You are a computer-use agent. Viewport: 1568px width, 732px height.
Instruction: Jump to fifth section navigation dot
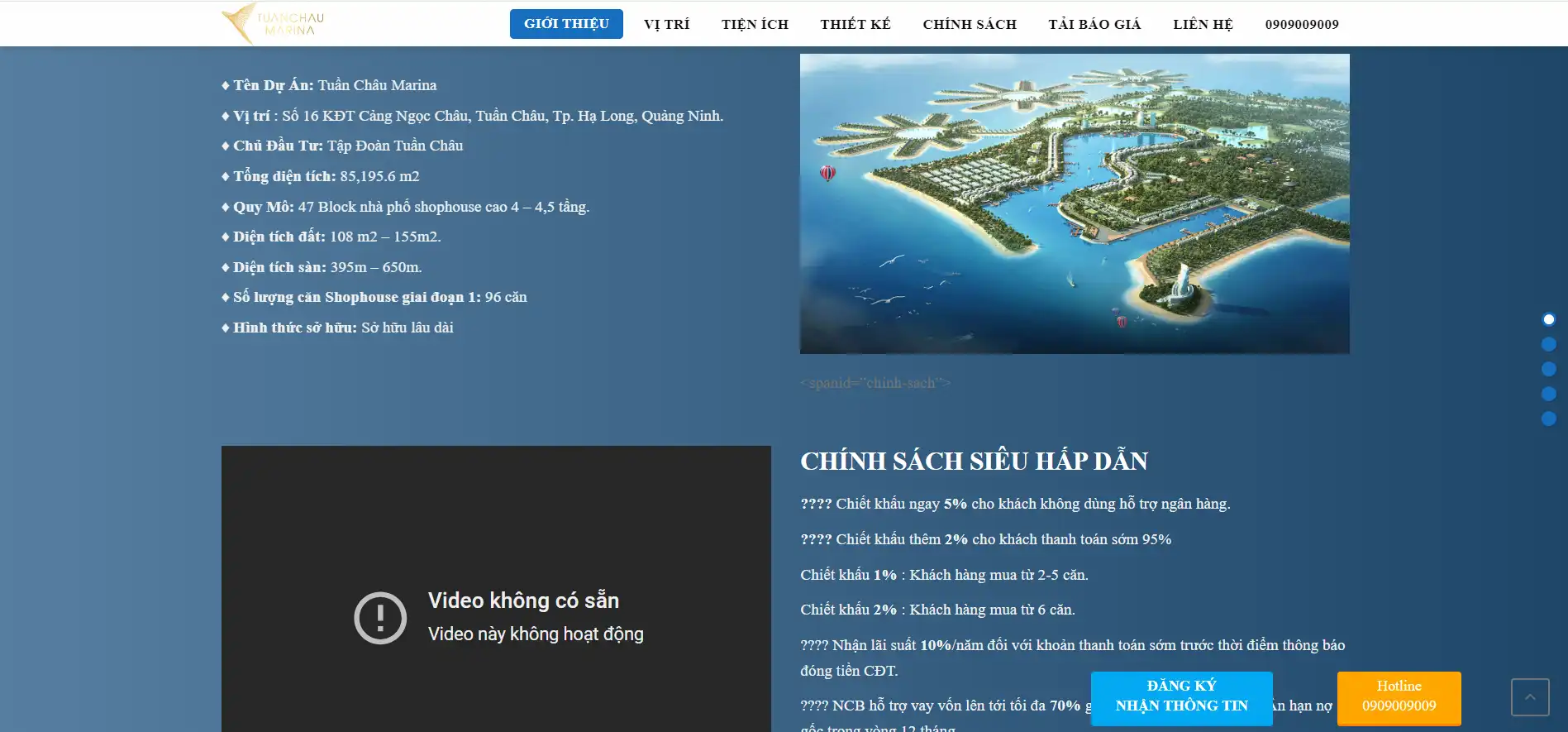1549,419
